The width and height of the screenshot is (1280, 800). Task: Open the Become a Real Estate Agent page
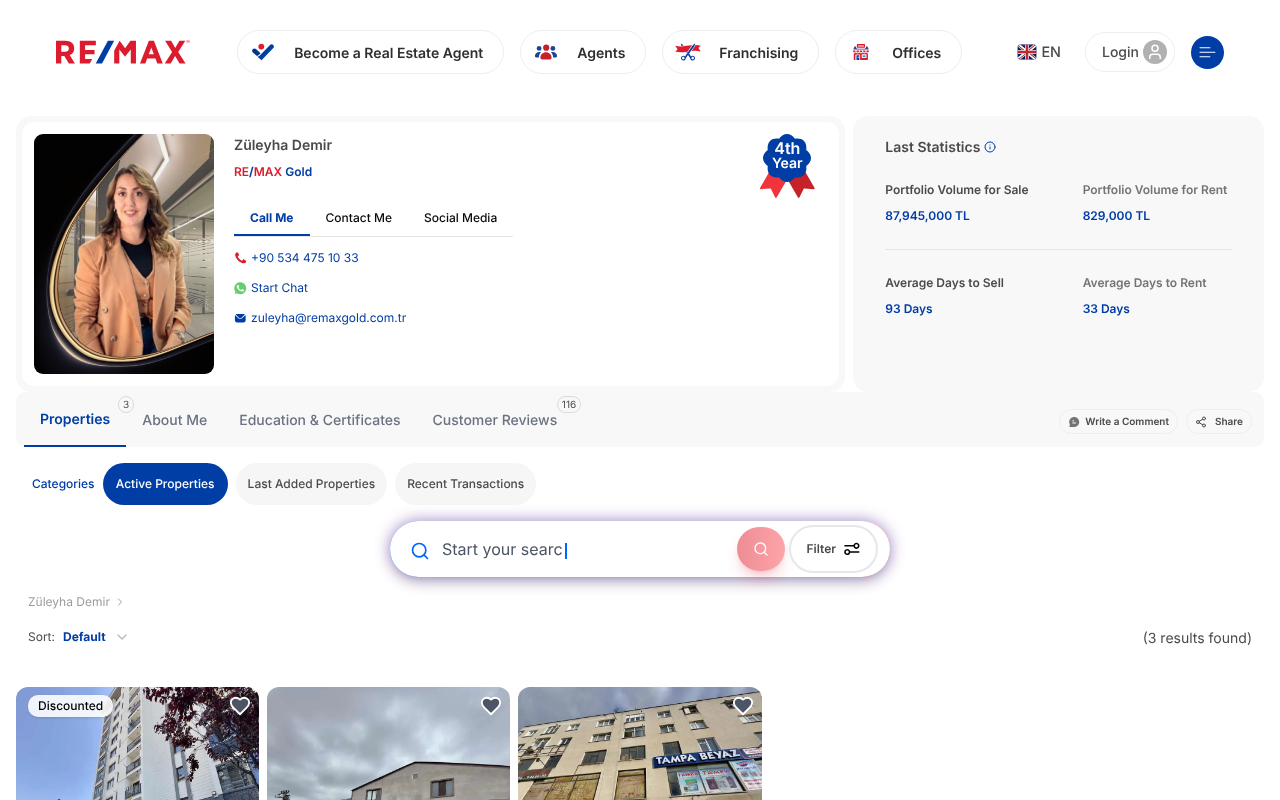coord(370,52)
